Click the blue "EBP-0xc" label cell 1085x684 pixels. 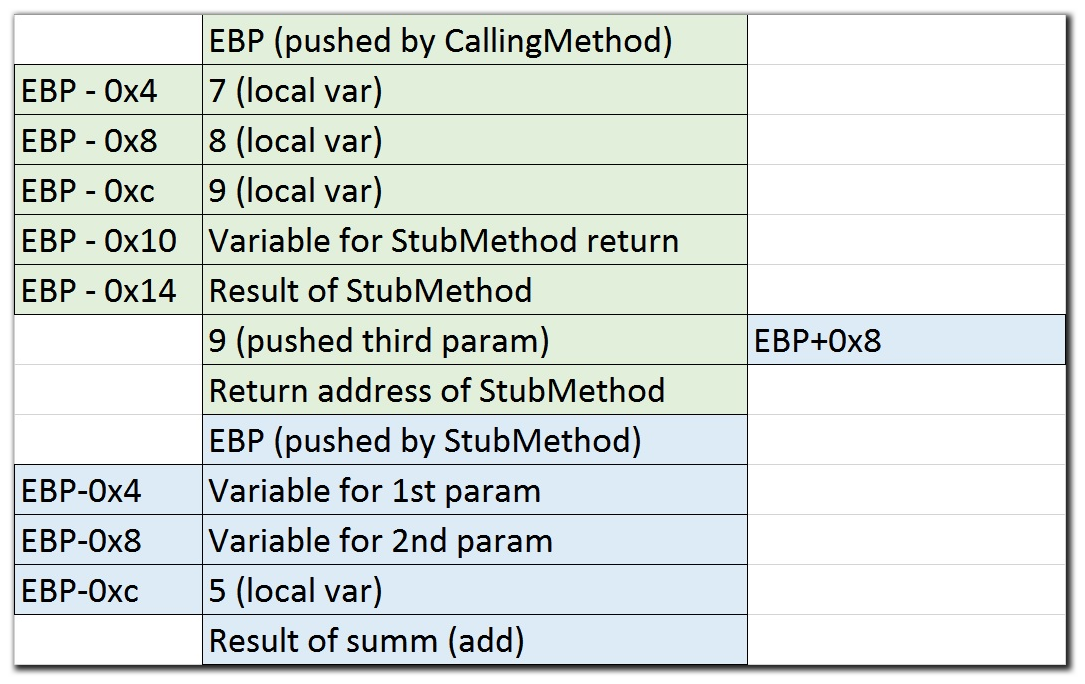point(108,591)
